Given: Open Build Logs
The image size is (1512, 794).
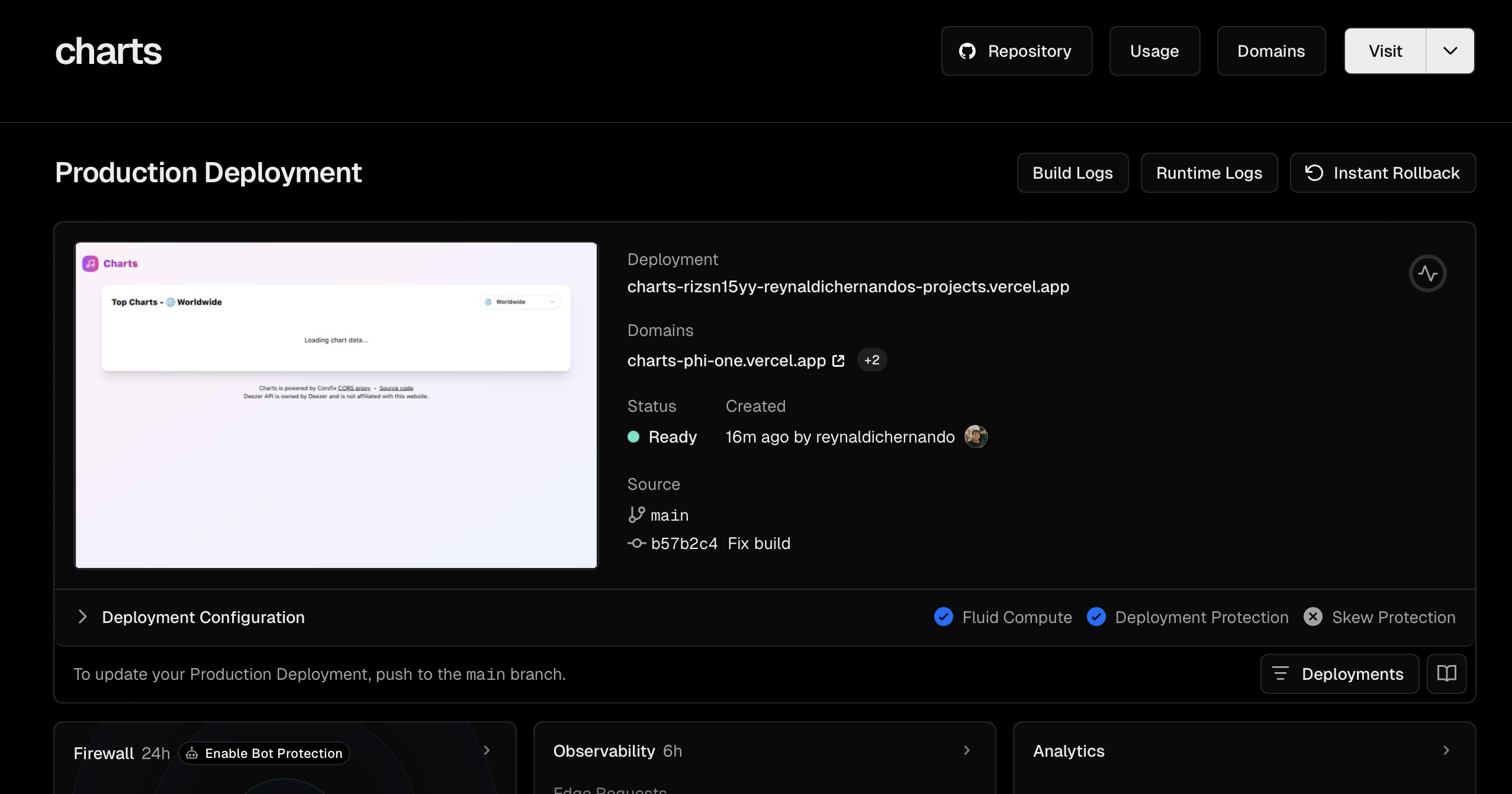Looking at the screenshot, I should coord(1073,173).
